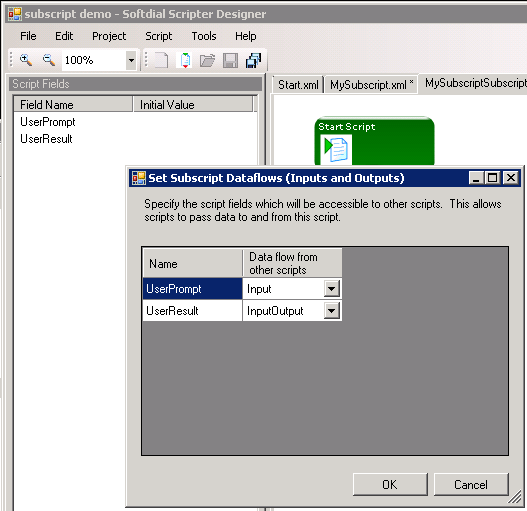Click the Cancel button
Image resolution: width=527 pixels, height=511 pixels.
click(x=471, y=484)
